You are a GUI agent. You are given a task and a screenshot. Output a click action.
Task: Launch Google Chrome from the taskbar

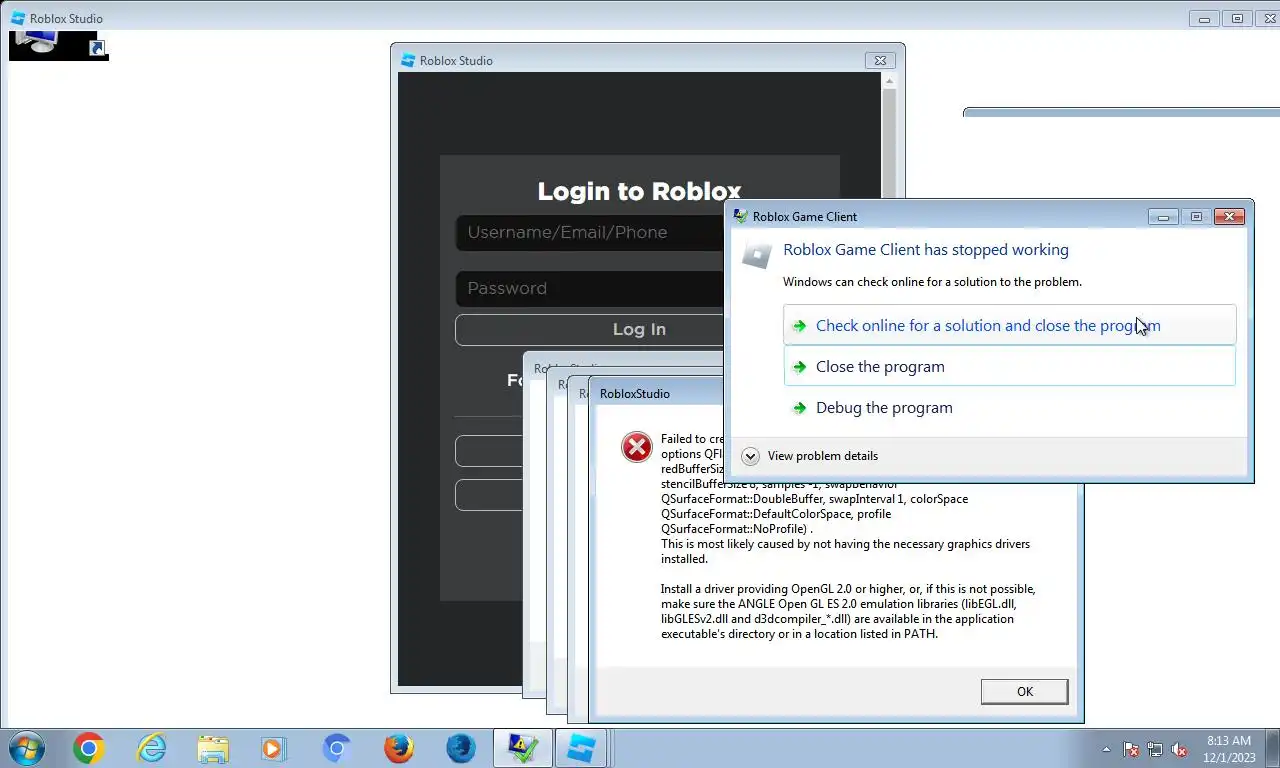[88, 748]
